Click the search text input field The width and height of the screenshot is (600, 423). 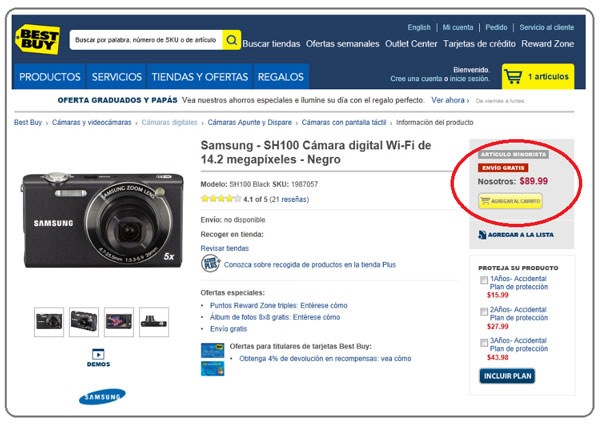(146, 40)
